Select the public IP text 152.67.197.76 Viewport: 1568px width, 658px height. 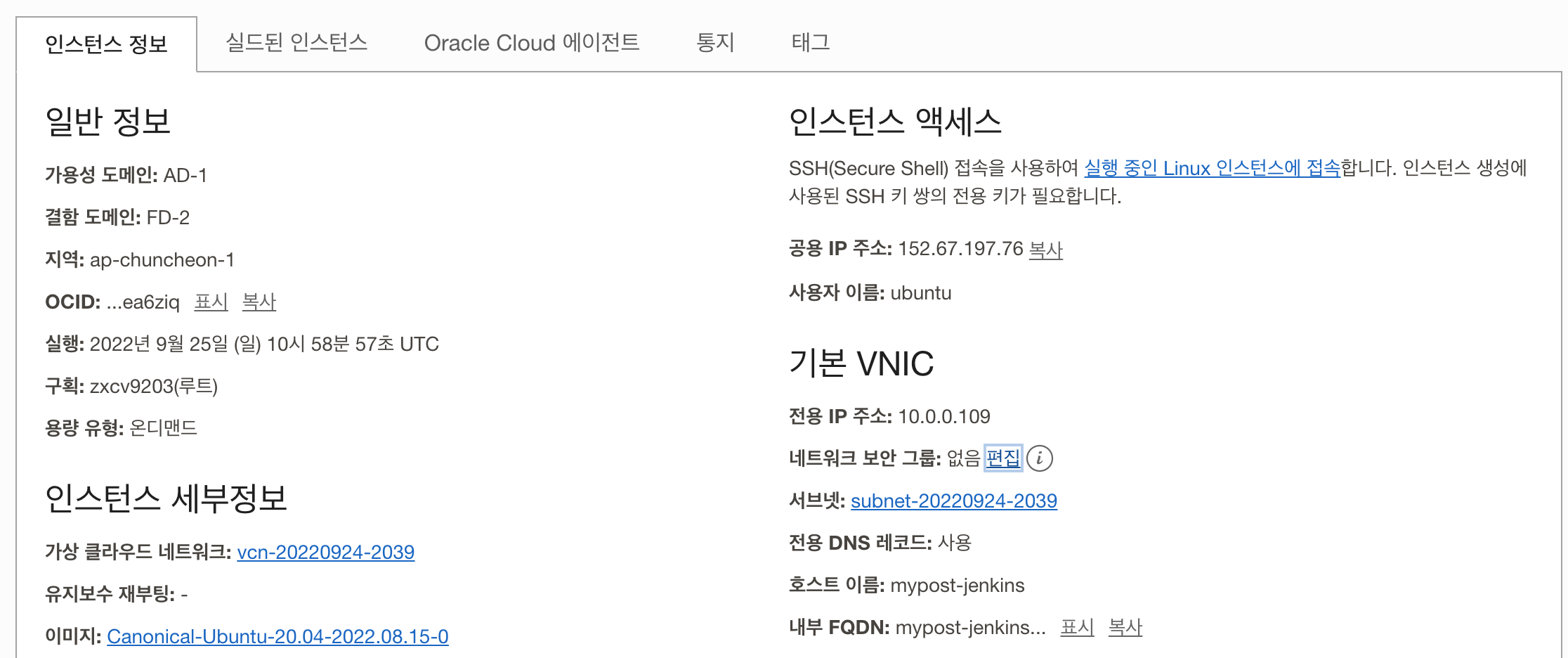(x=960, y=249)
